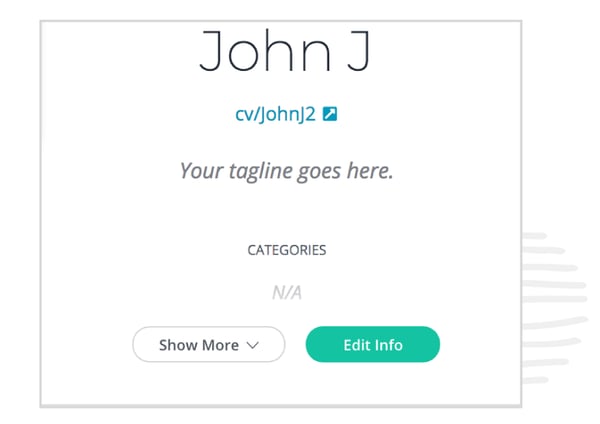Click the teal Edit Info pill button

[x=373, y=344]
